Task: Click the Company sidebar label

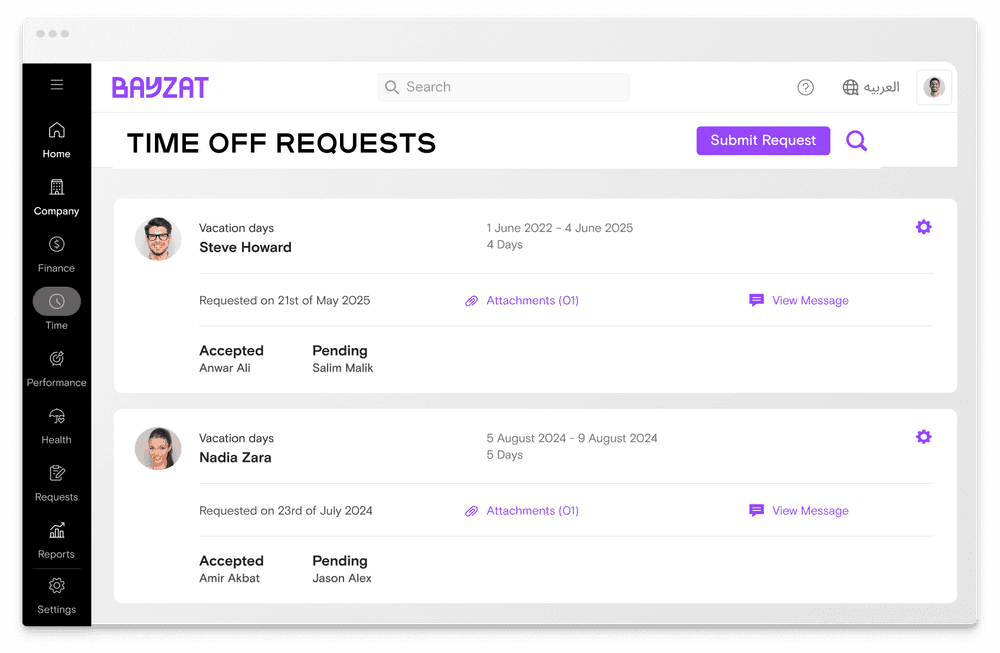Action: point(57,211)
